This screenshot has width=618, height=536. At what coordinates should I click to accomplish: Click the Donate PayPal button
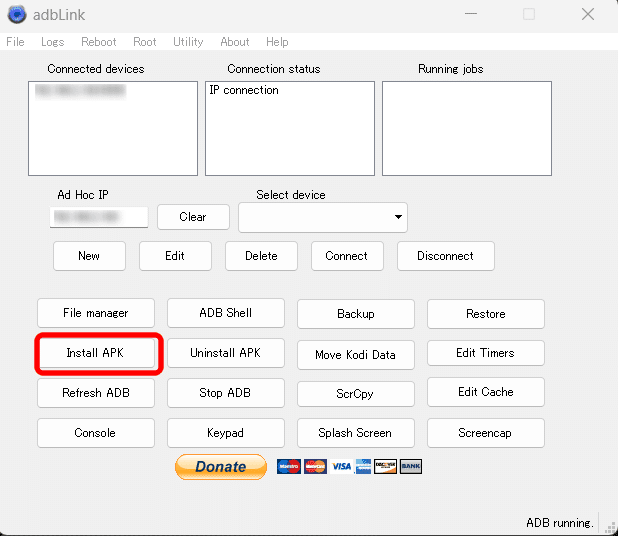[x=221, y=467]
